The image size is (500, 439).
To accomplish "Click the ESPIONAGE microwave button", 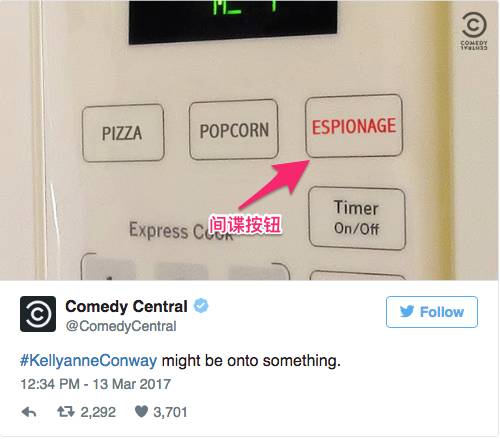I will (x=354, y=126).
